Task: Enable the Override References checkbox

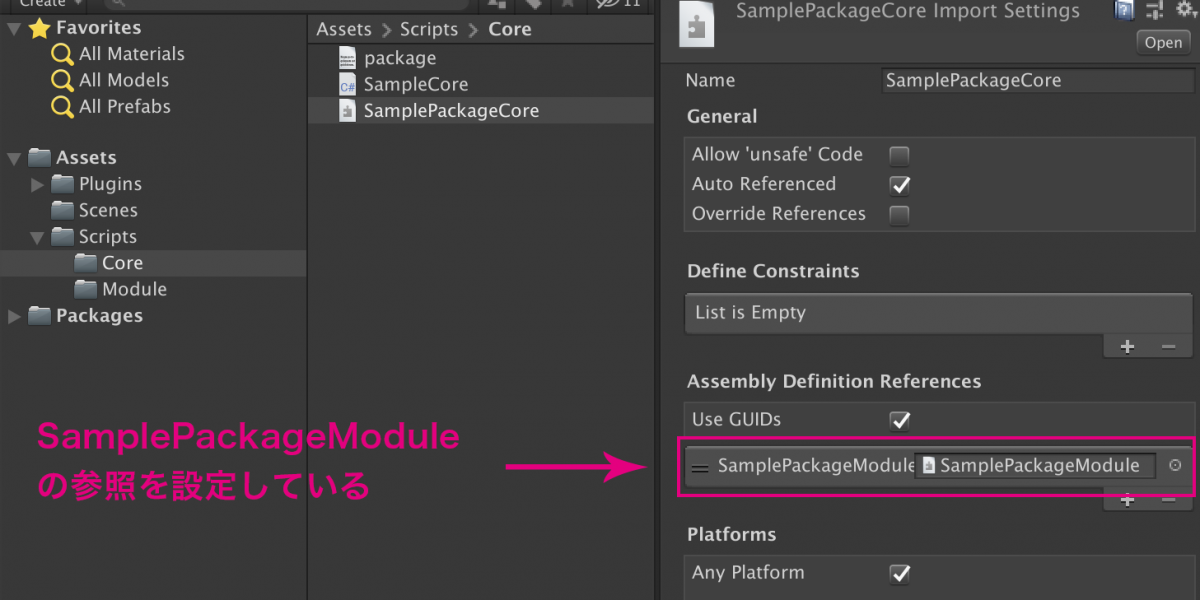Action: 900,214
